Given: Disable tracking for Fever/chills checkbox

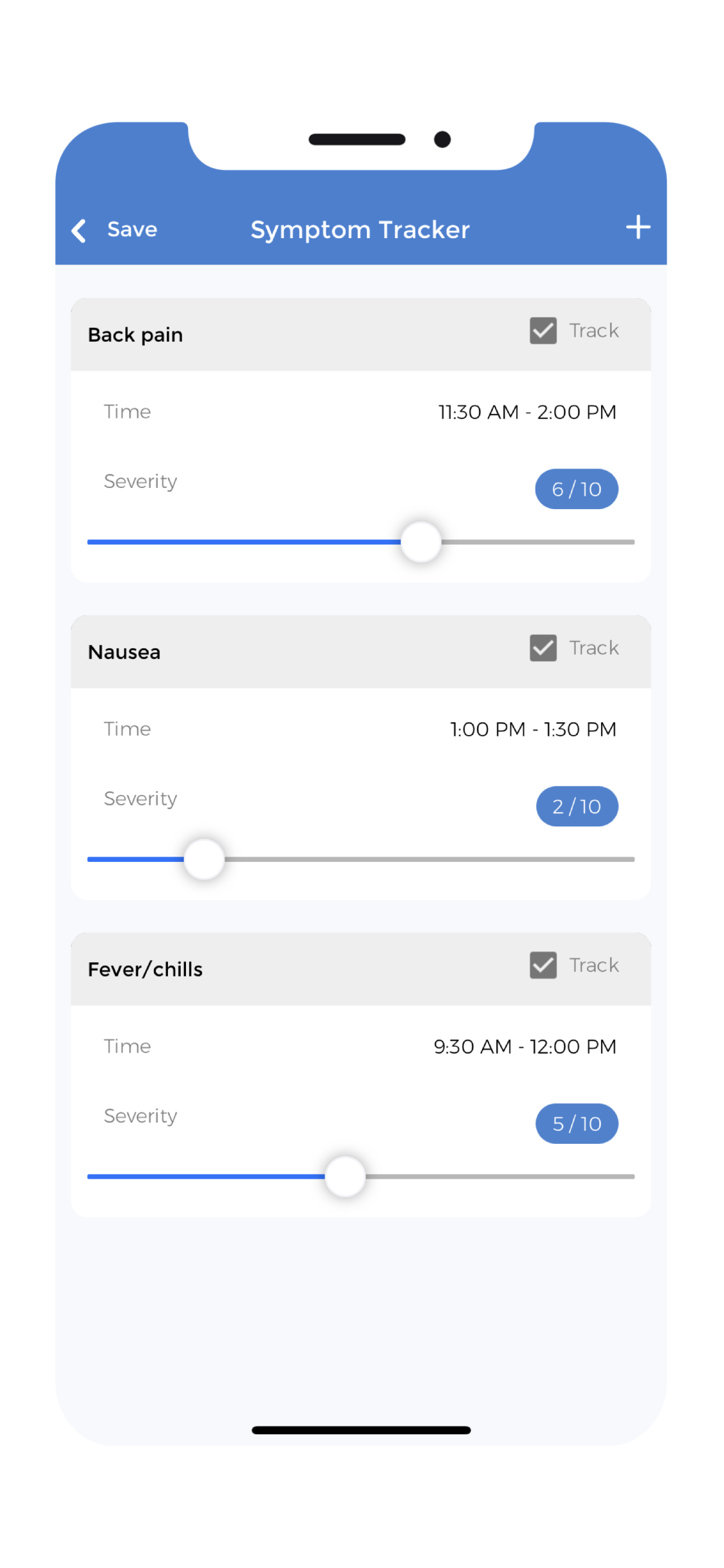Looking at the screenshot, I should point(543,966).
